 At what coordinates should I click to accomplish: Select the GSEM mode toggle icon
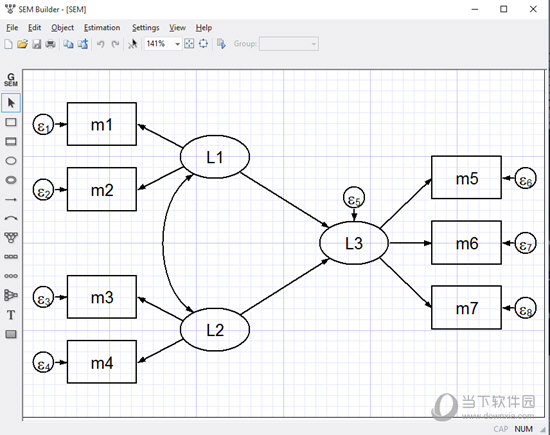(x=11, y=80)
